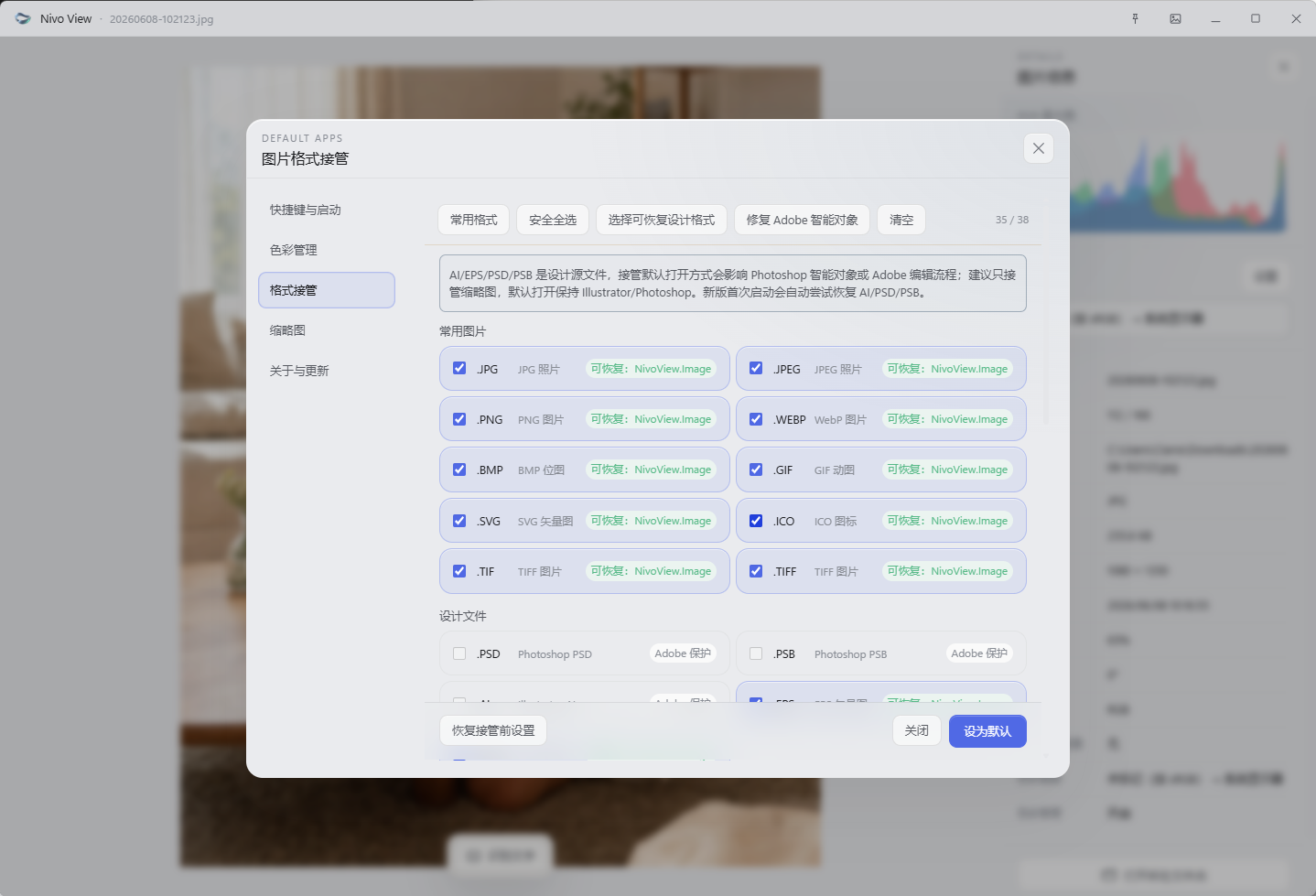Click the 'GIF 动图' description text

click(x=835, y=470)
